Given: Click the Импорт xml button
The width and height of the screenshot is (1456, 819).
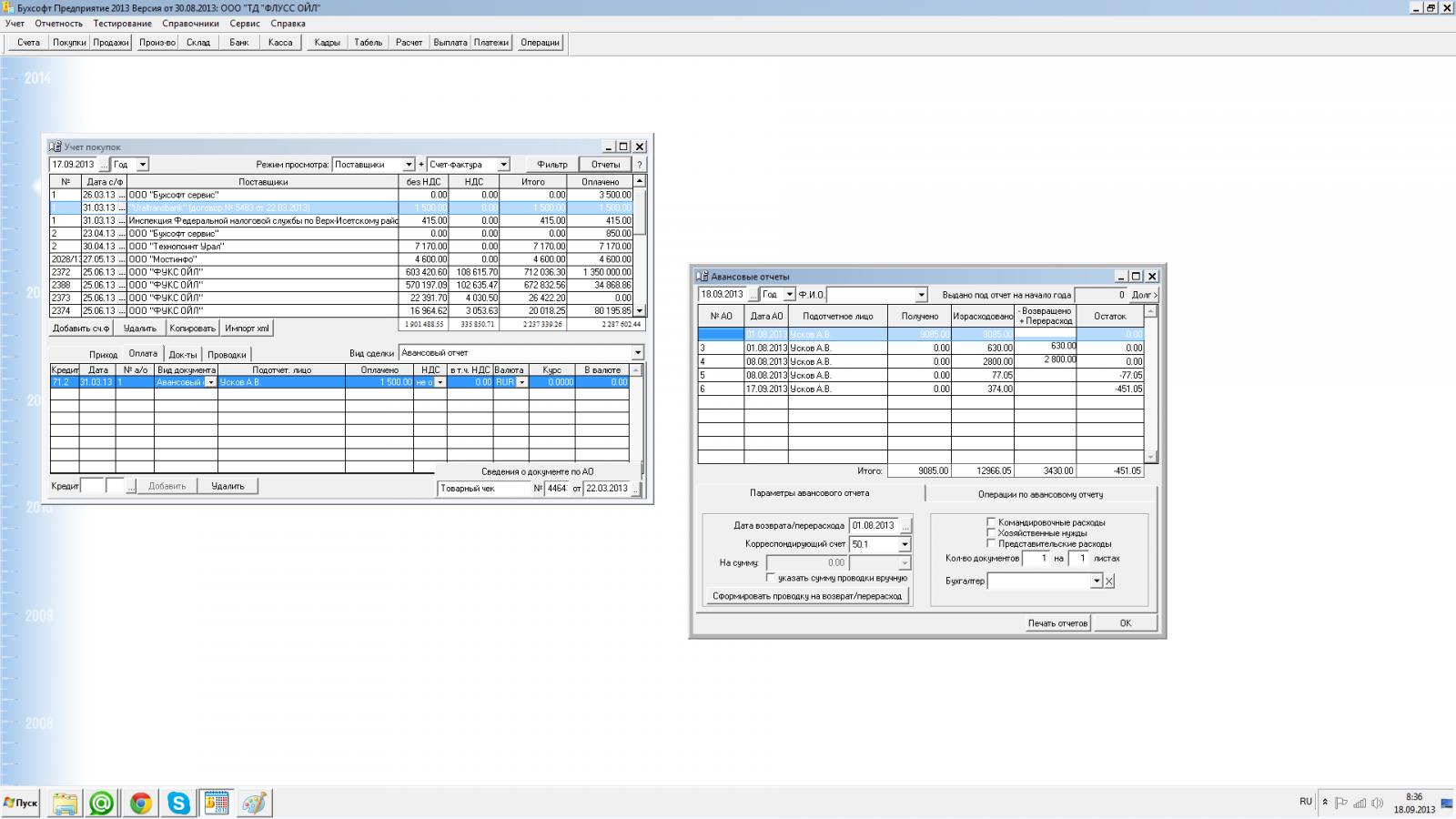Looking at the screenshot, I should click(247, 329).
